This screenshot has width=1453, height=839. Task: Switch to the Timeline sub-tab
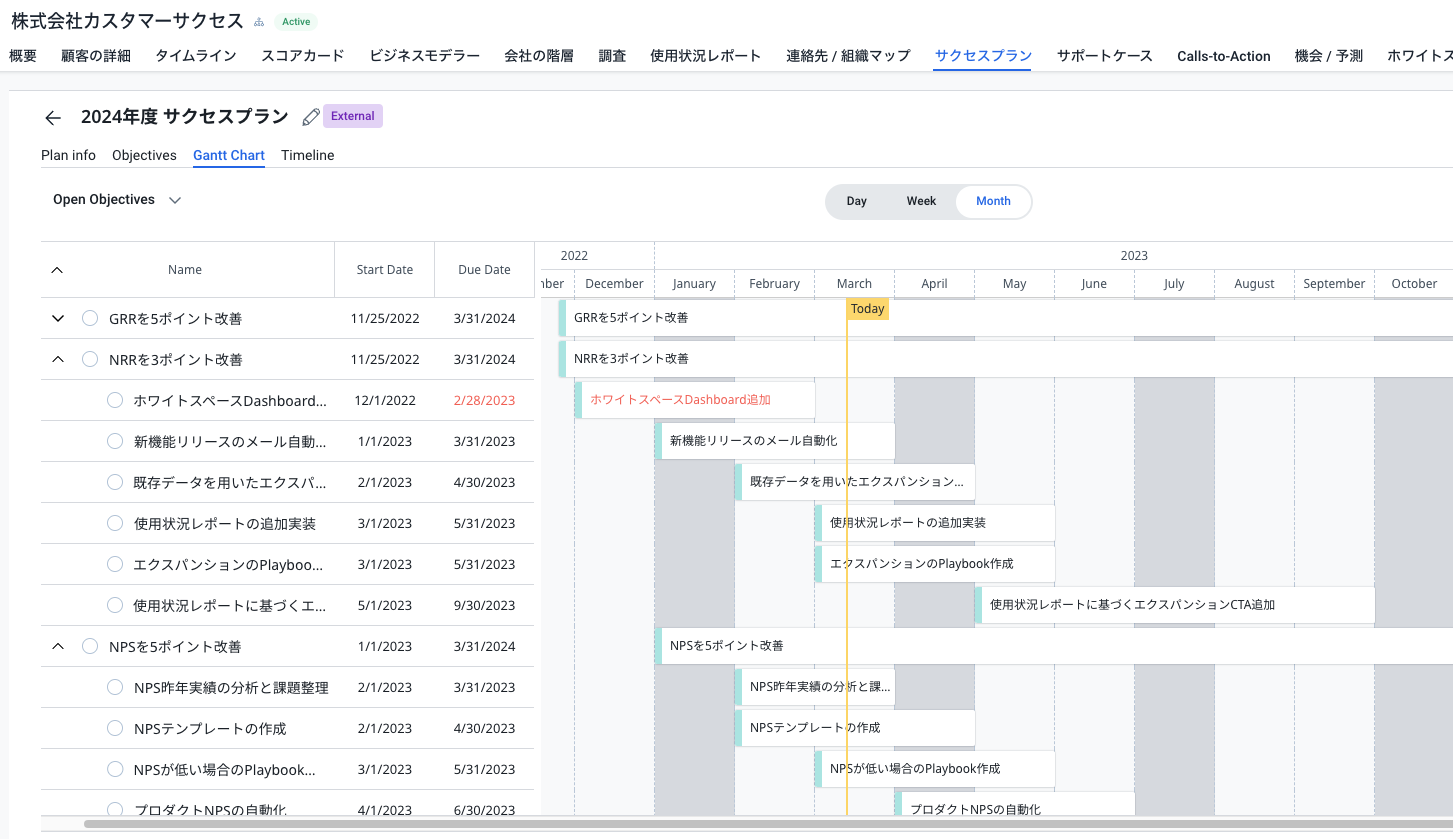coord(308,155)
